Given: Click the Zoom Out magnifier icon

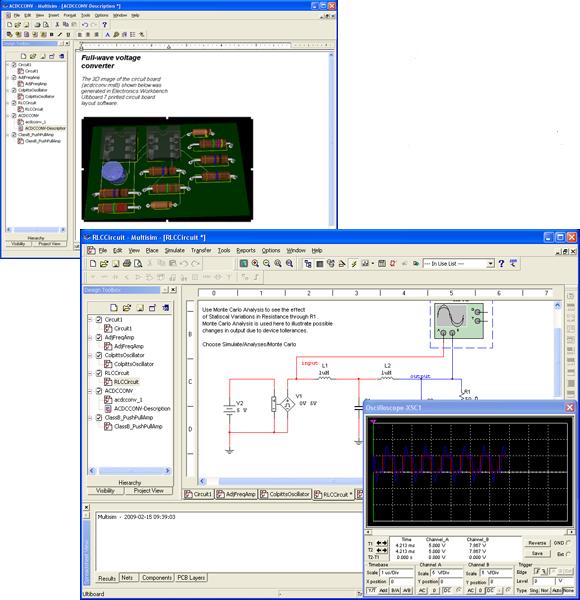Looking at the screenshot, I should pyautogui.click(x=266, y=264).
